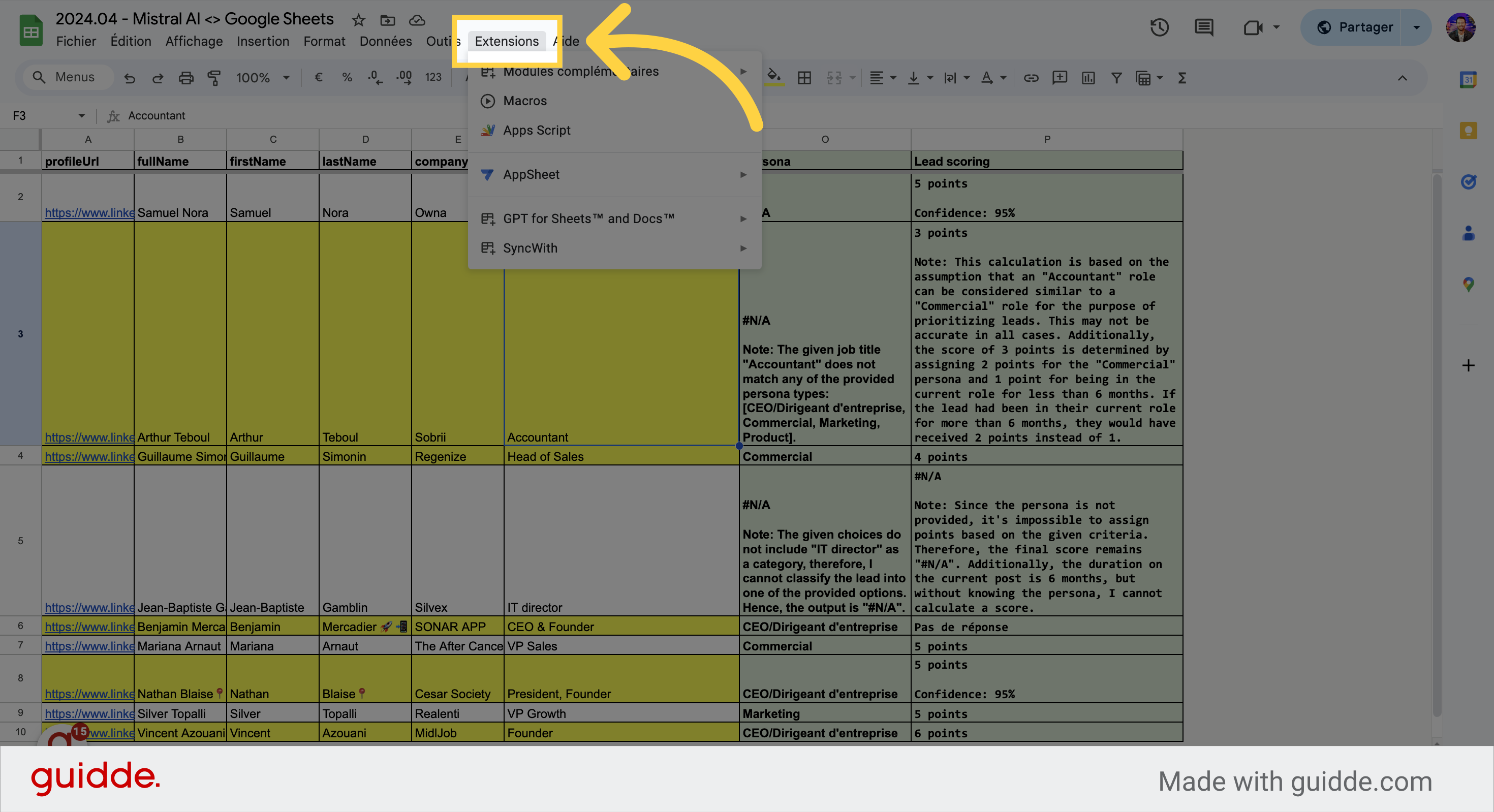Select the paint format roller icon
Viewport: 1494px width, 812px height.
[214, 78]
